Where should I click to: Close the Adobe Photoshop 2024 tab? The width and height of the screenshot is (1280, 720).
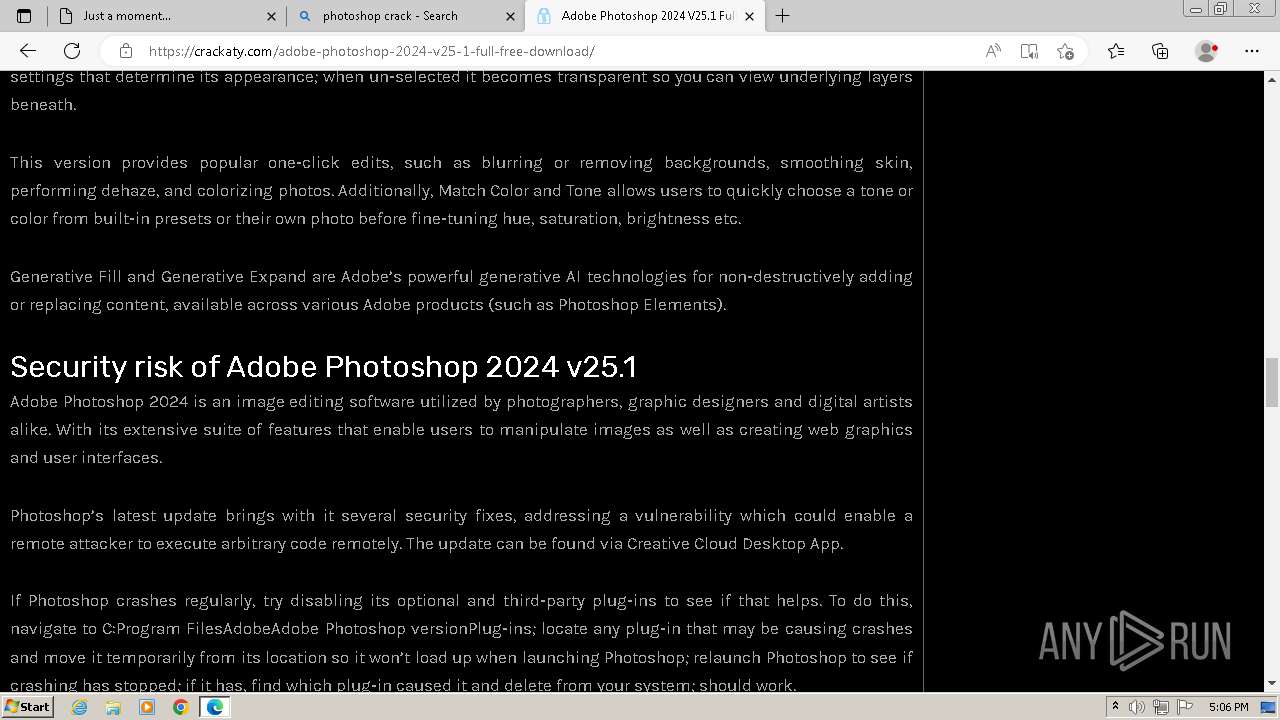(x=750, y=16)
